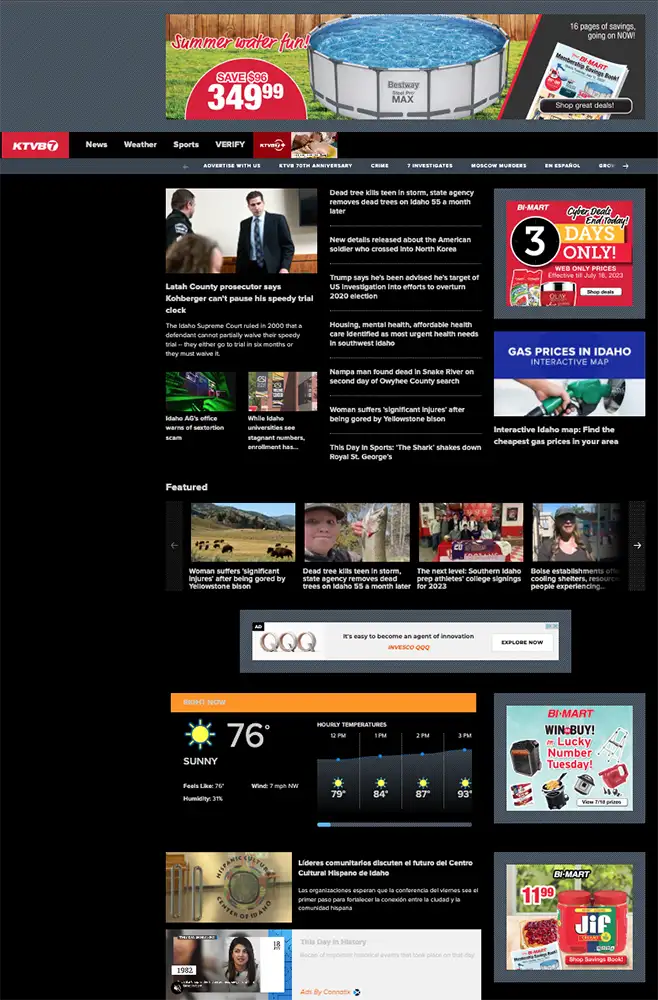Open southwest Idaho health needs story
Viewport: 658px width, 1000px height.
click(404, 334)
